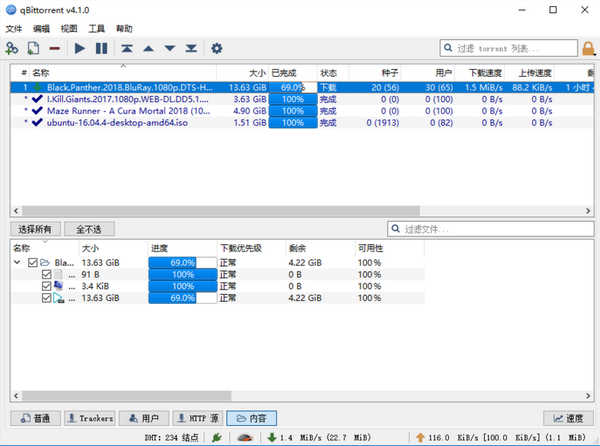Delete the selected torrent with the red minus icon
Viewport: 600px width, 446px height.
pyautogui.click(x=55, y=49)
